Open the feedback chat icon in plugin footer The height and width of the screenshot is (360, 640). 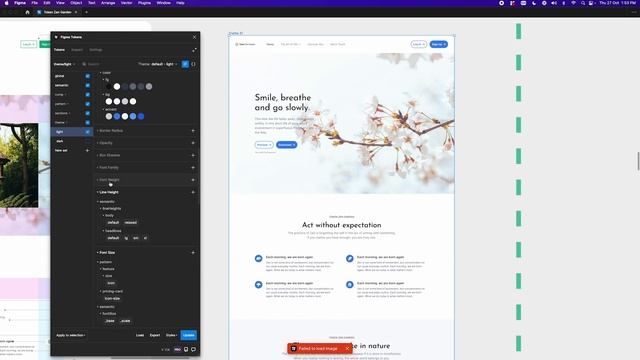(193, 349)
